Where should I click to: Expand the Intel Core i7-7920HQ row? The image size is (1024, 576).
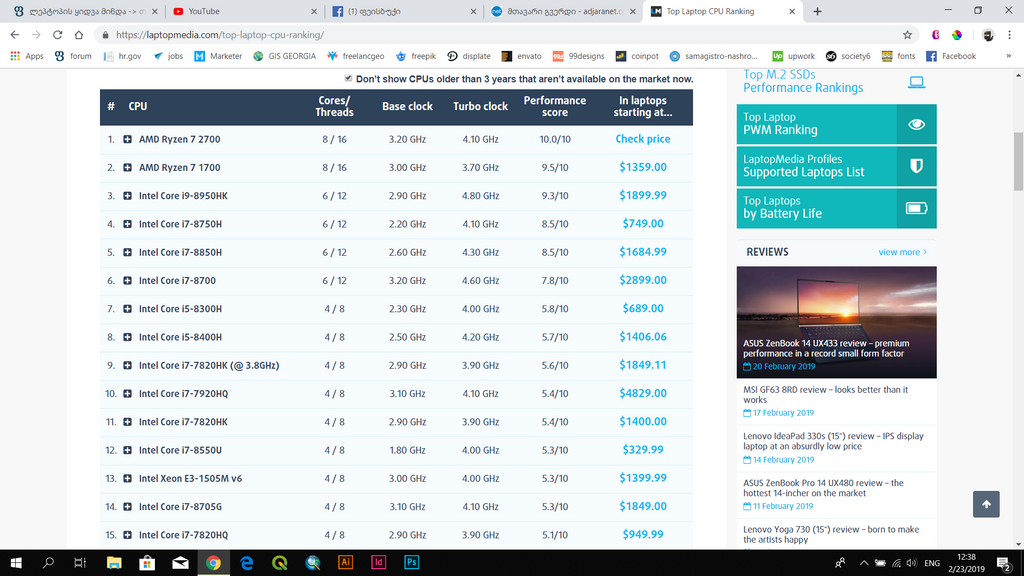(127, 394)
